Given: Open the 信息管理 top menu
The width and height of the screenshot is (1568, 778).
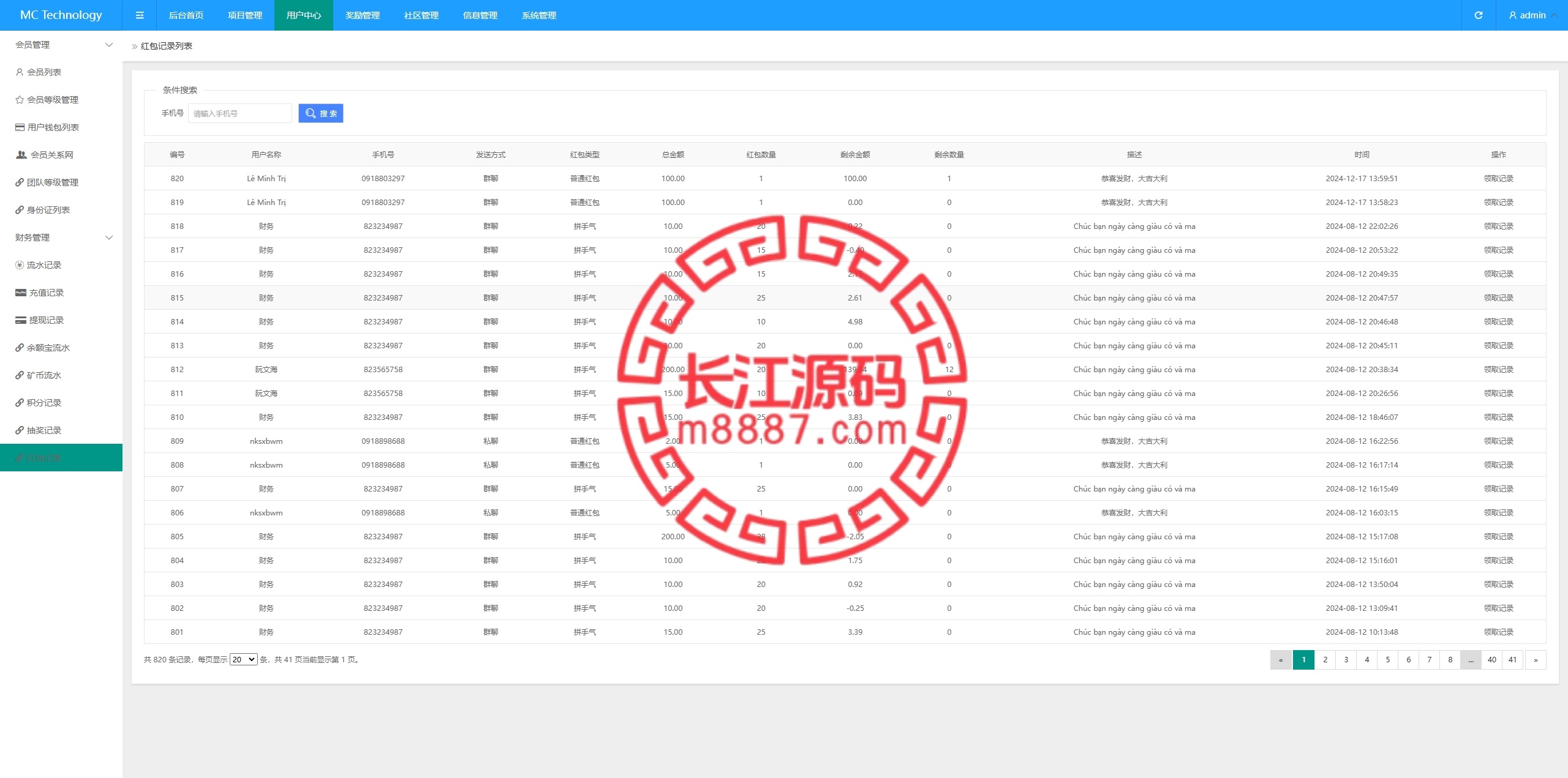Looking at the screenshot, I should 480,15.
